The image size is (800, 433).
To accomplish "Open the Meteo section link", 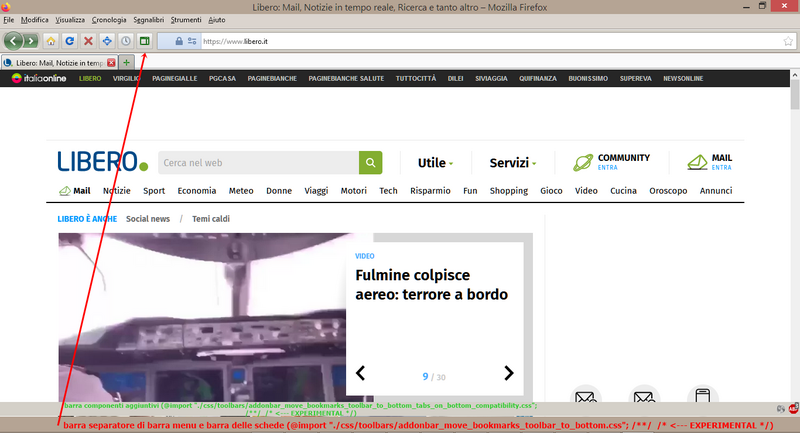I will (241, 191).
